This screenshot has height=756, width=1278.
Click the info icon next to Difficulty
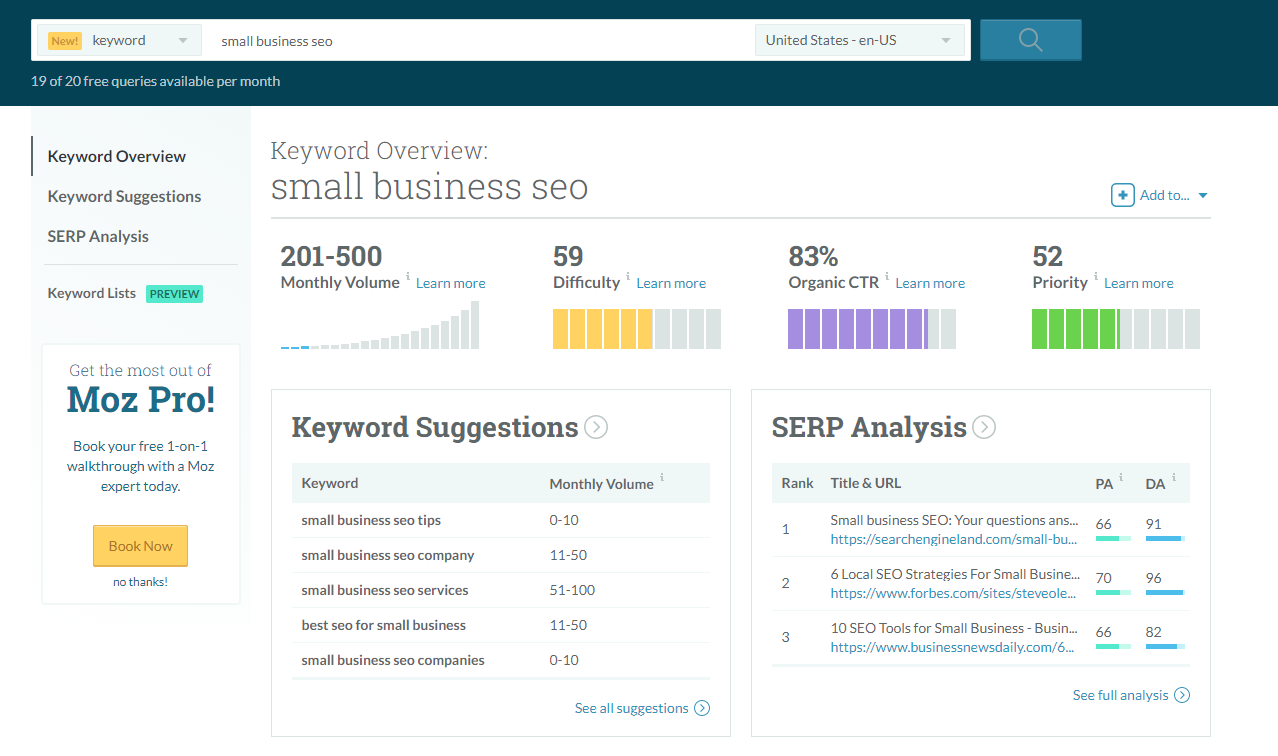(628, 278)
